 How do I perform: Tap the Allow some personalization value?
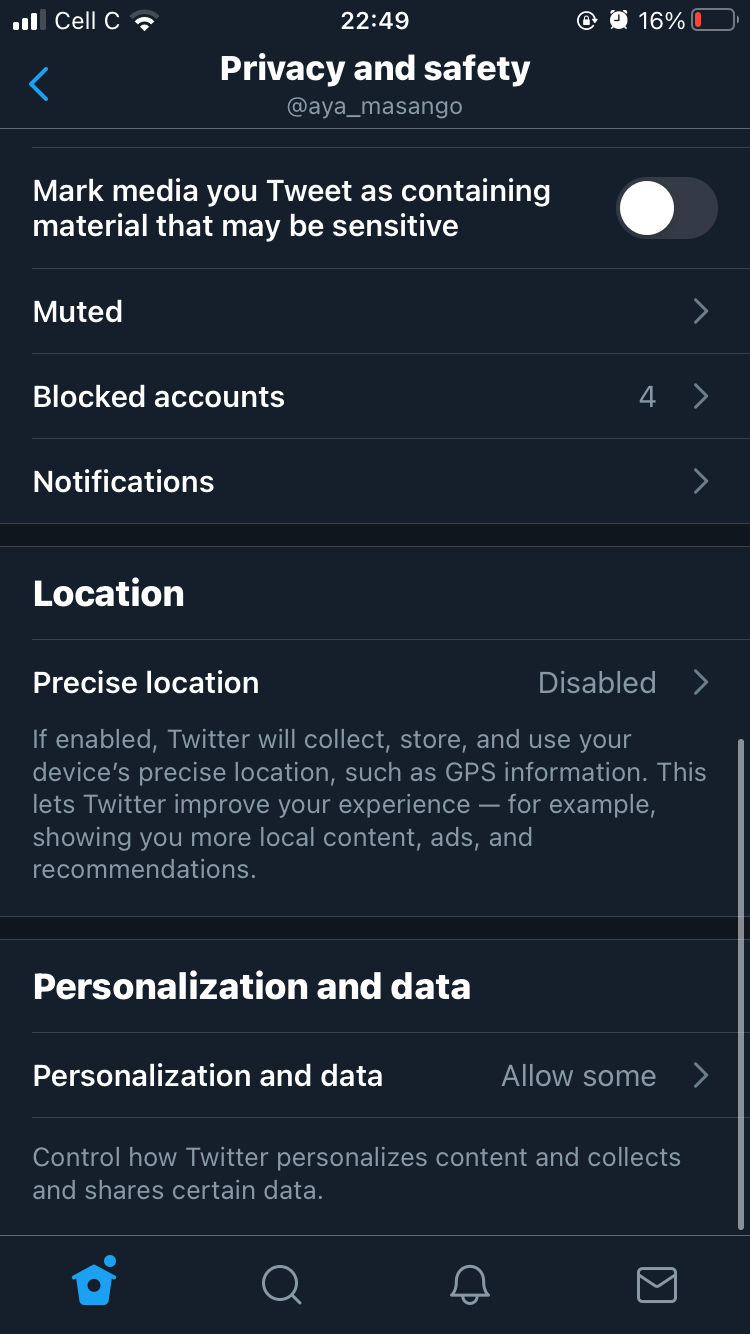[x=579, y=1076]
